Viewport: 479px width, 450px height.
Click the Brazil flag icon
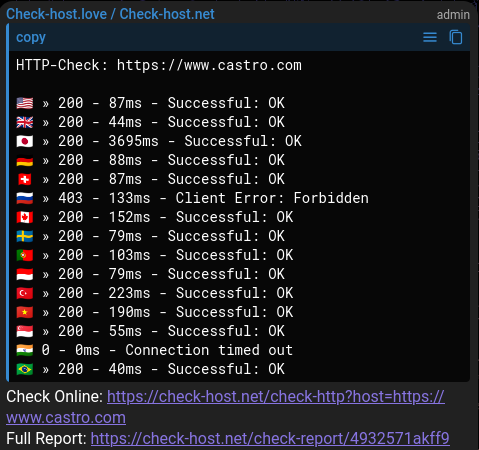pyautogui.click(x=25, y=369)
